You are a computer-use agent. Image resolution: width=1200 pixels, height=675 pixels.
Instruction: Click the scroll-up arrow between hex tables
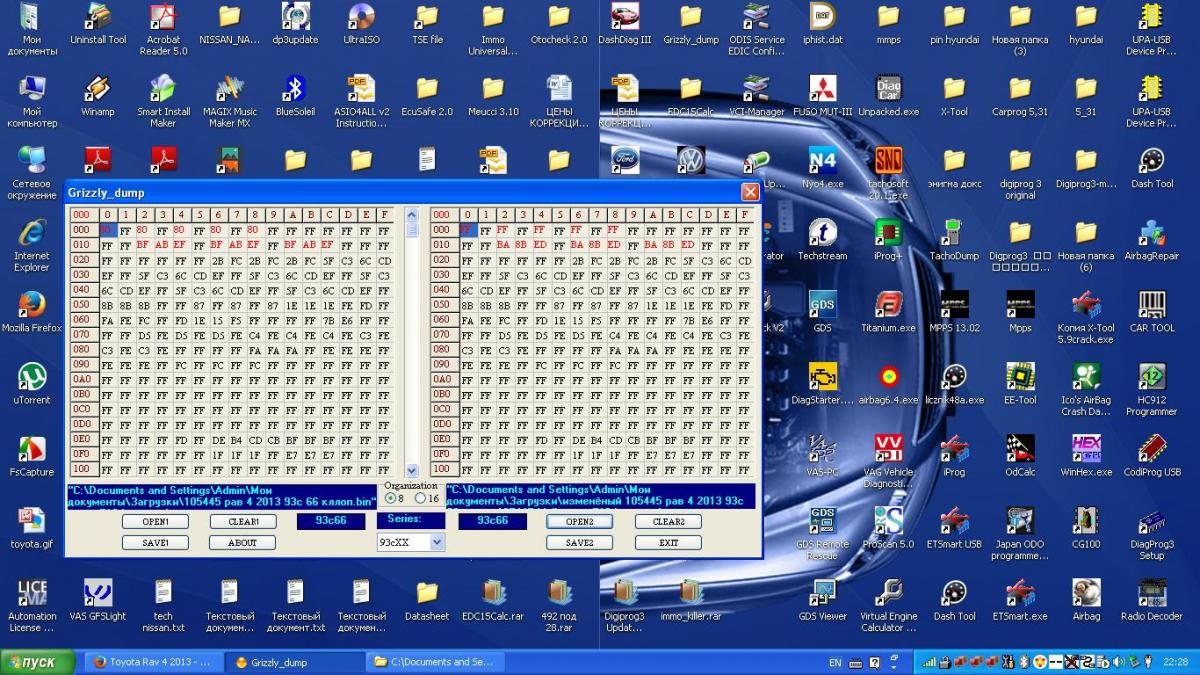tap(412, 214)
